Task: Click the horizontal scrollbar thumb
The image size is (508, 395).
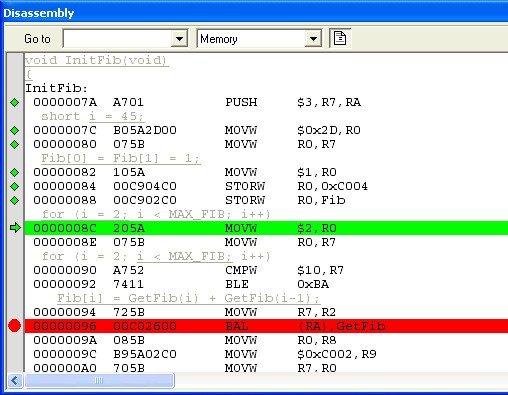Action: (x=99, y=380)
